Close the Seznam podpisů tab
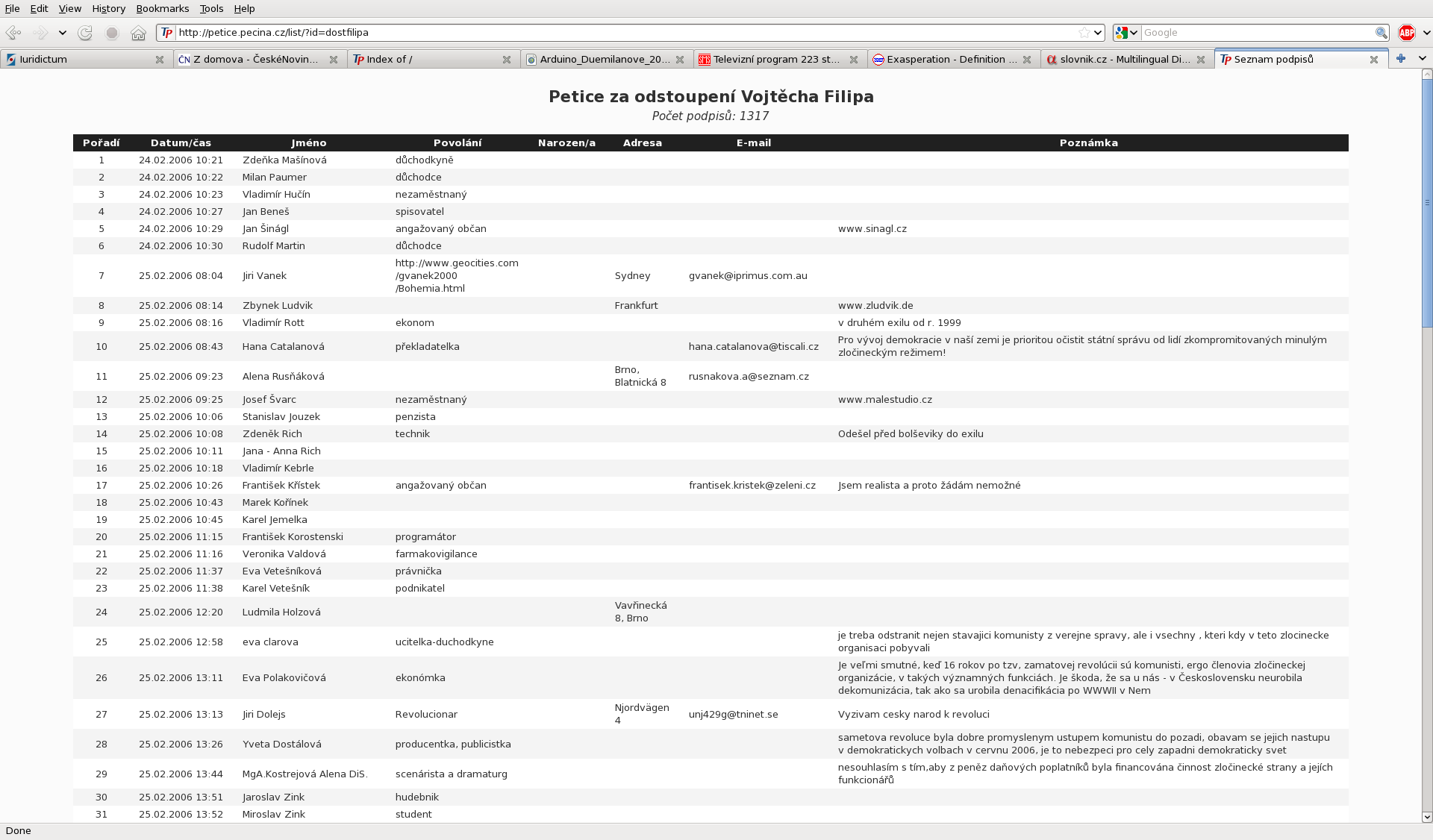The image size is (1433, 840). tap(1374, 60)
